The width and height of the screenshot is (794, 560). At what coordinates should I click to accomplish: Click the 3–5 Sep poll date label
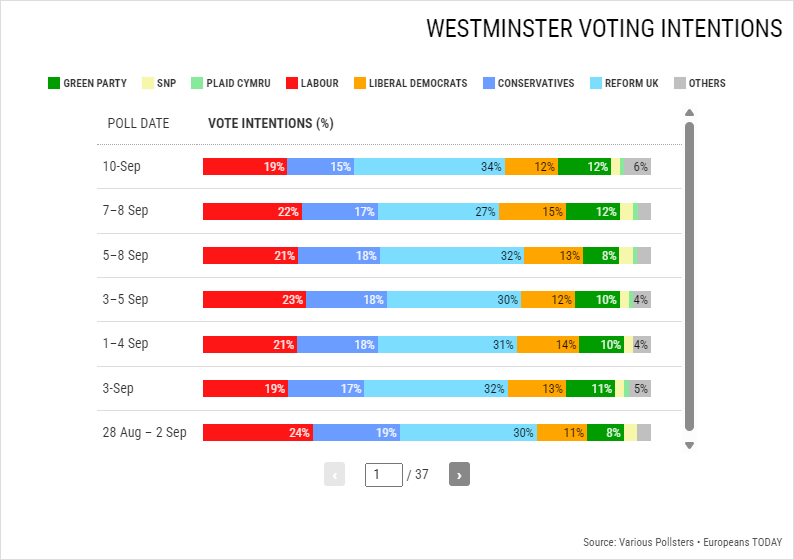click(x=125, y=300)
